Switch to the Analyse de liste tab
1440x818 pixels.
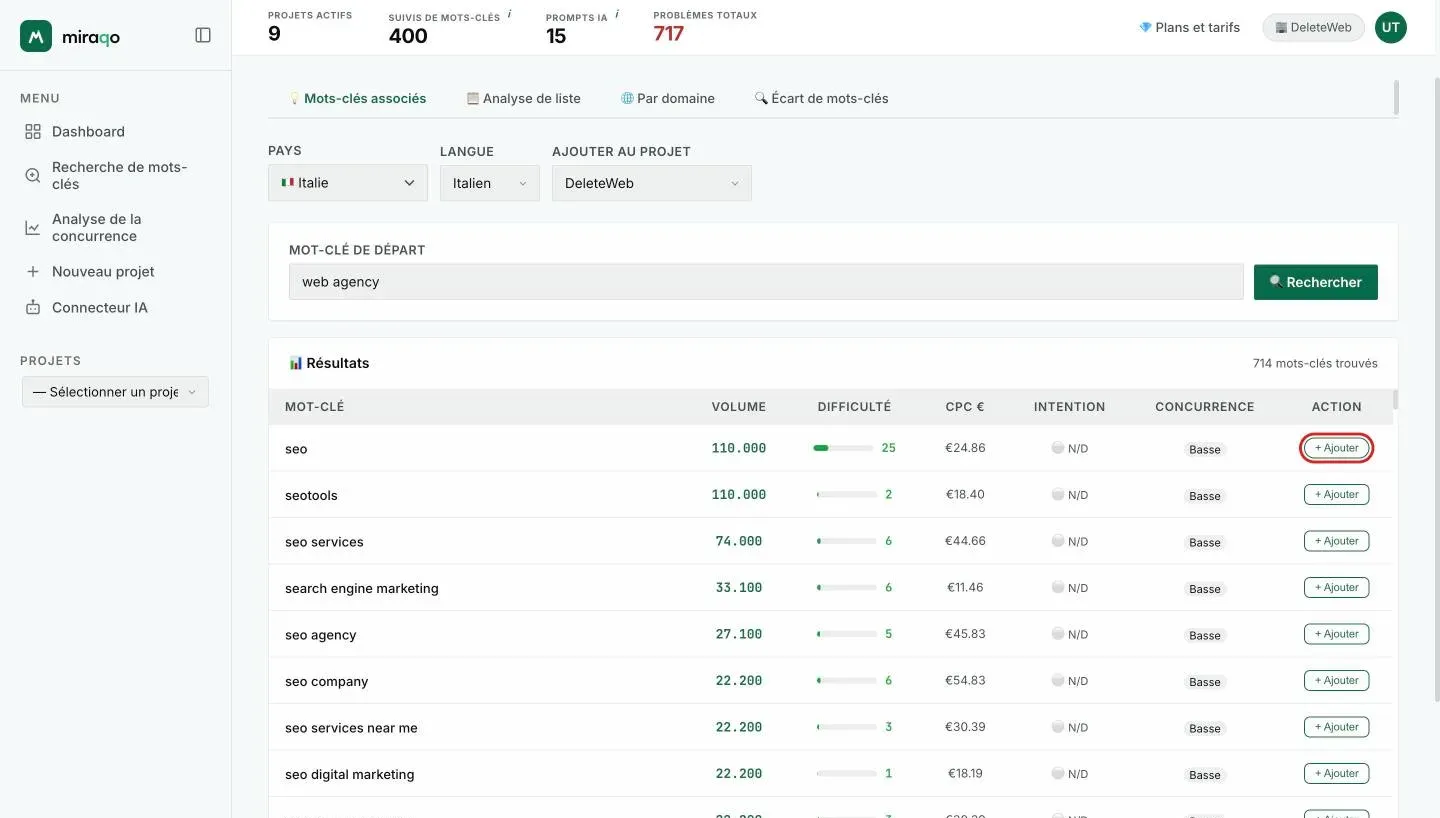(x=523, y=98)
